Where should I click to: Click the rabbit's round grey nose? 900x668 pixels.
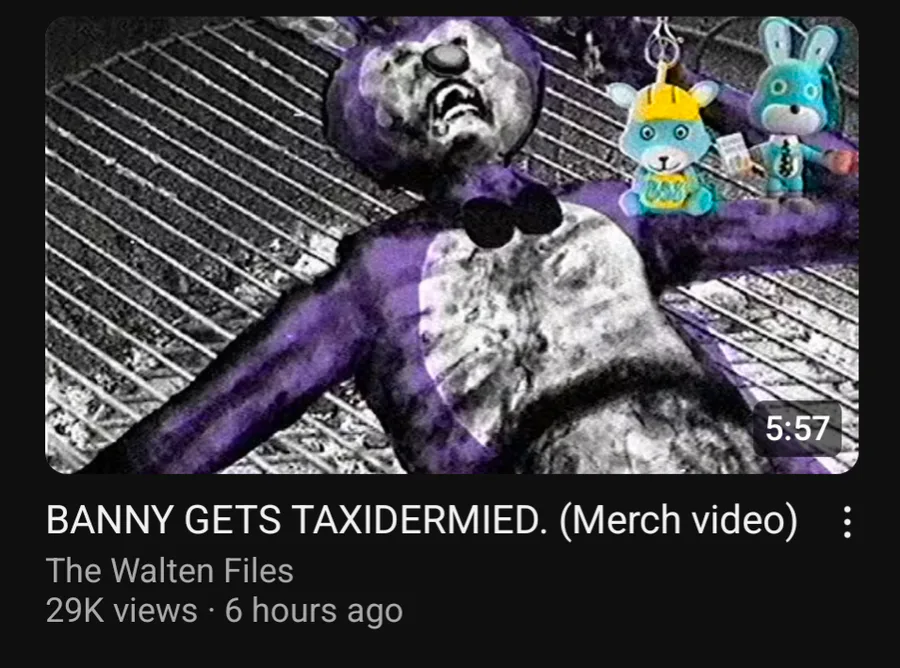click(x=447, y=59)
